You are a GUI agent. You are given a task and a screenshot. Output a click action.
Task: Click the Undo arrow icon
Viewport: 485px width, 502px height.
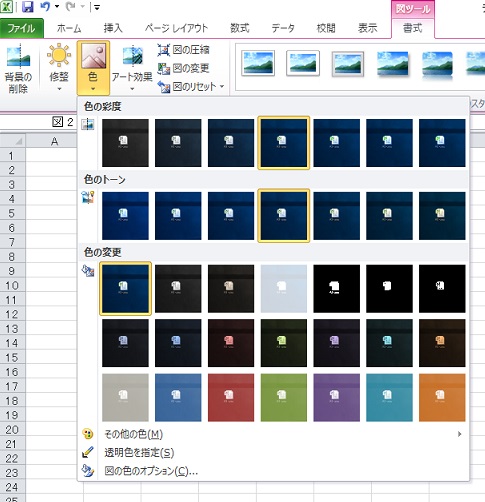pyautogui.click(x=45, y=7)
